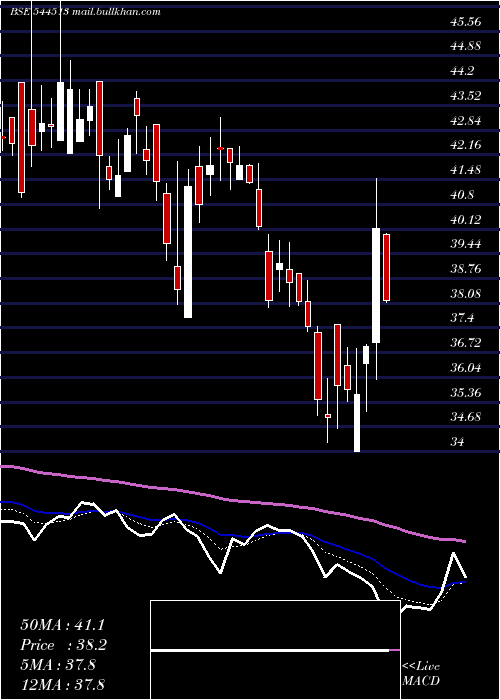Click the 40.8 price axis label

coord(462,195)
